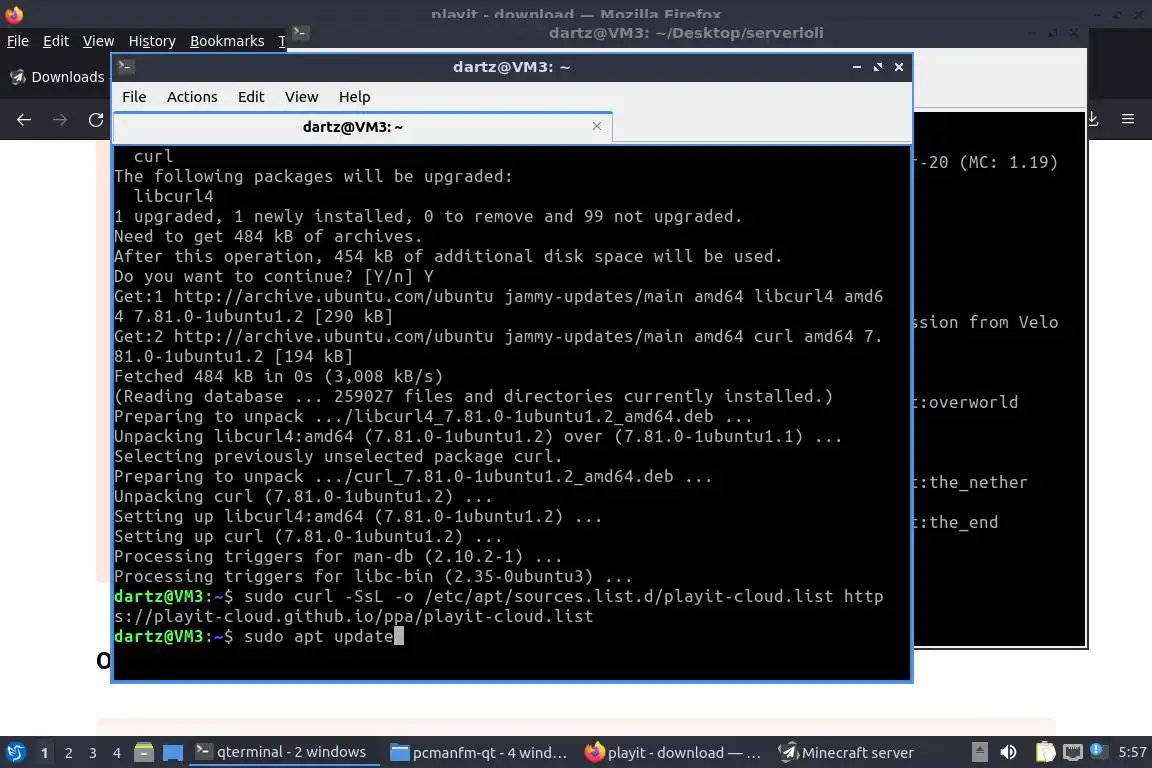Click ':the_end' text in background terminal
1152x768 pixels.
point(959,523)
